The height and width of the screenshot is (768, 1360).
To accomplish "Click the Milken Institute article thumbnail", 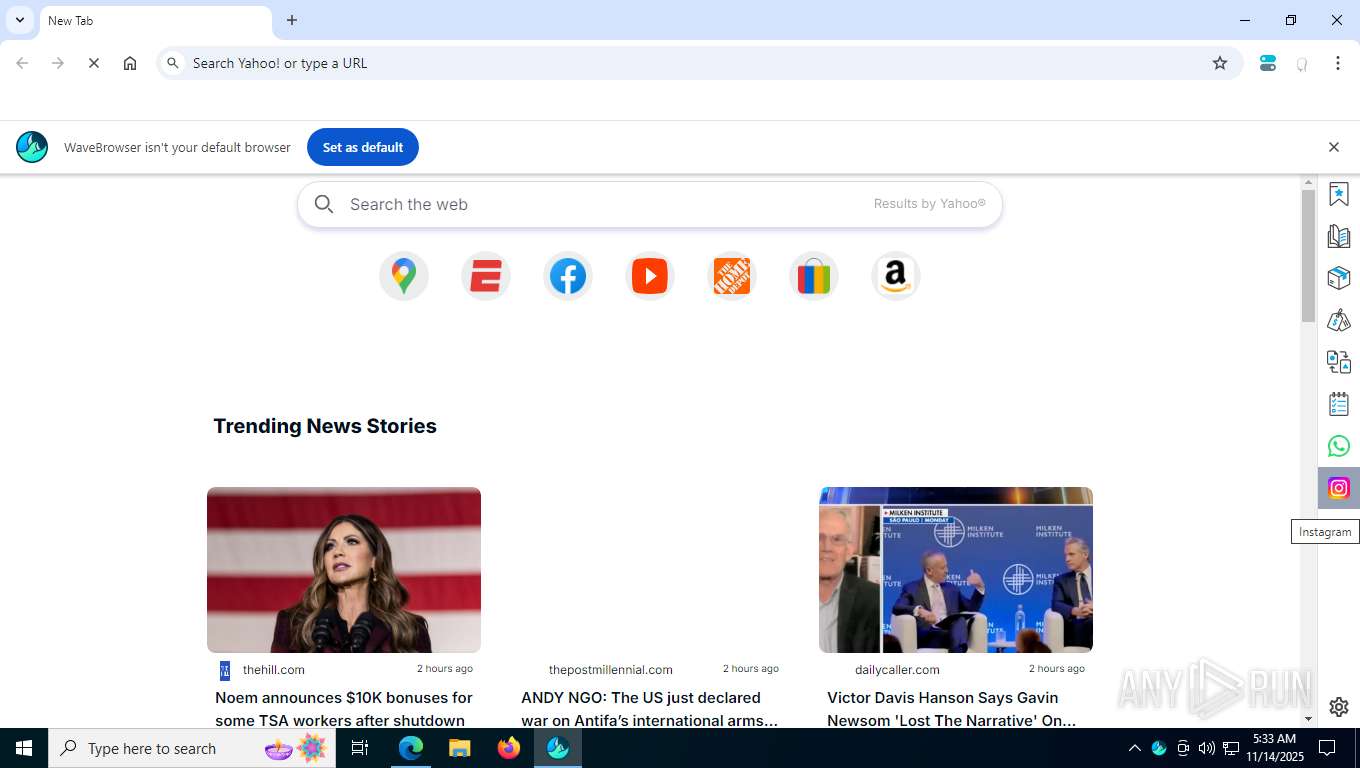I will [x=956, y=570].
